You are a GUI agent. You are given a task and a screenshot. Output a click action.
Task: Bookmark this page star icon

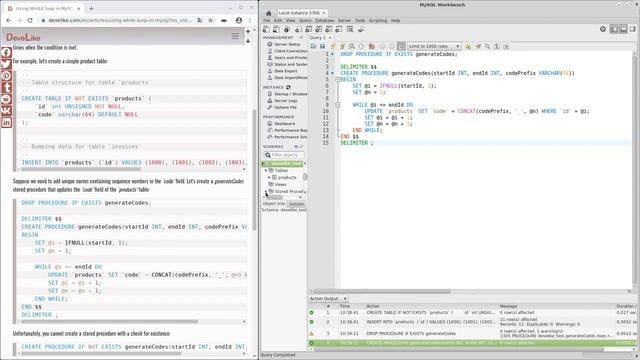tap(211, 20)
